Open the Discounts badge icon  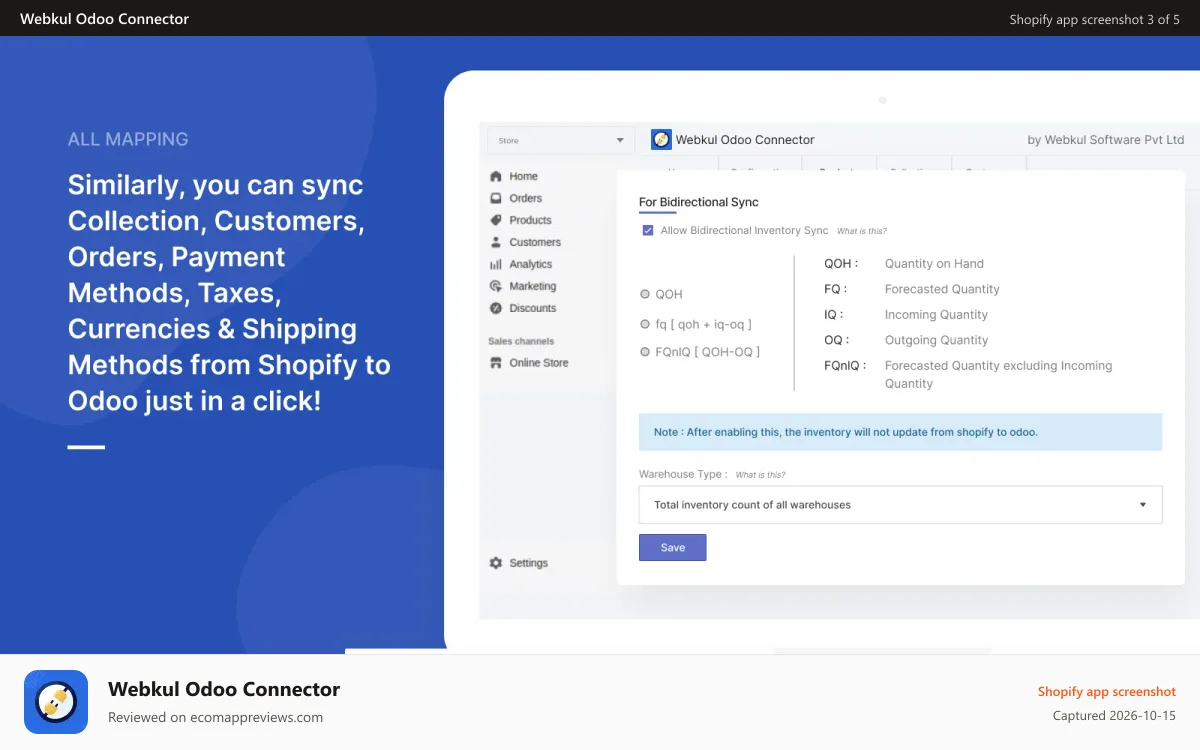(x=495, y=308)
